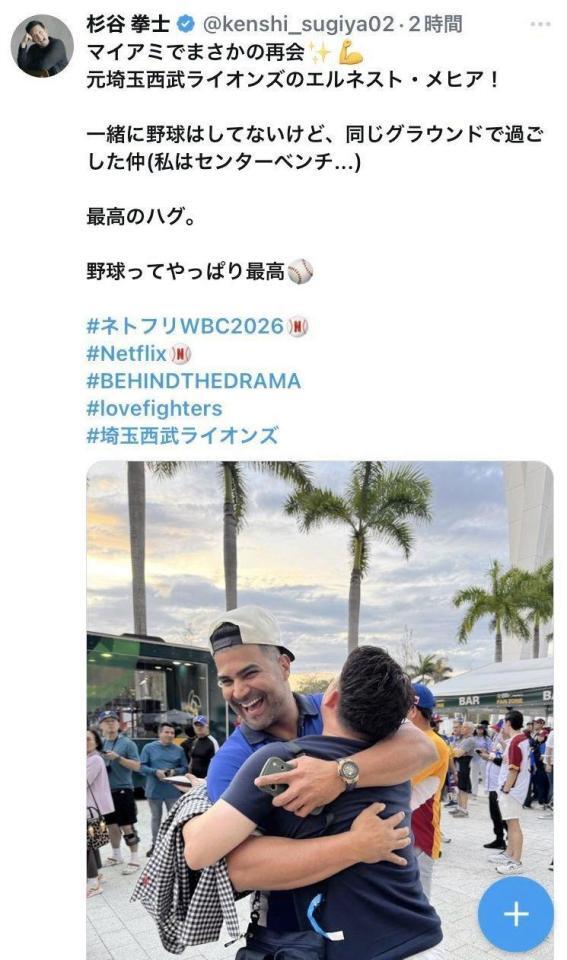Viewport: 567px width, 960px height.
Task: Click the tweet line 最高のハグ。
Action: (x=141, y=216)
